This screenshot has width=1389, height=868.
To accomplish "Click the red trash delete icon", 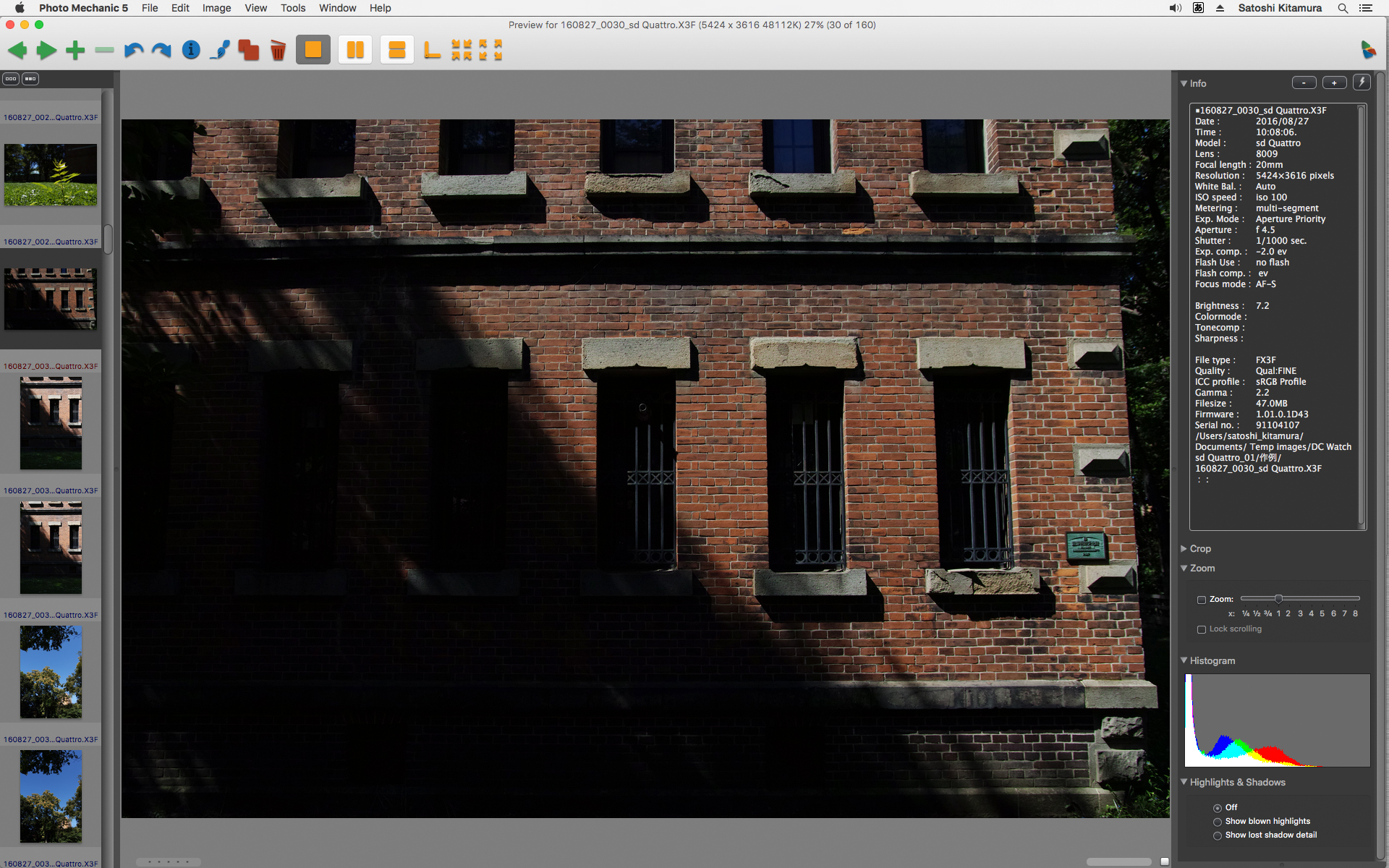I will [278, 50].
